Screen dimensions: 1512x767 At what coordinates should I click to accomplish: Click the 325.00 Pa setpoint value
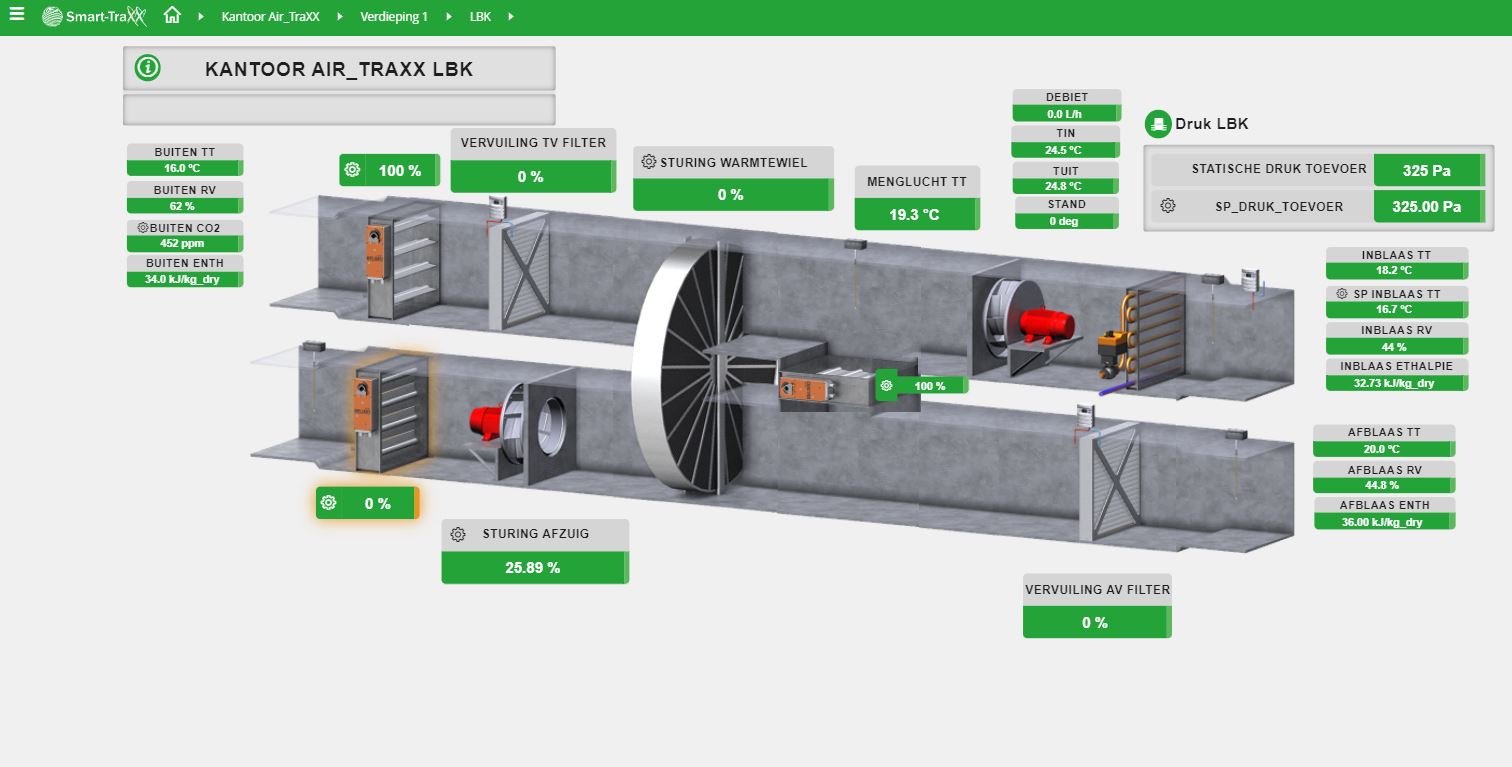(x=1426, y=207)
